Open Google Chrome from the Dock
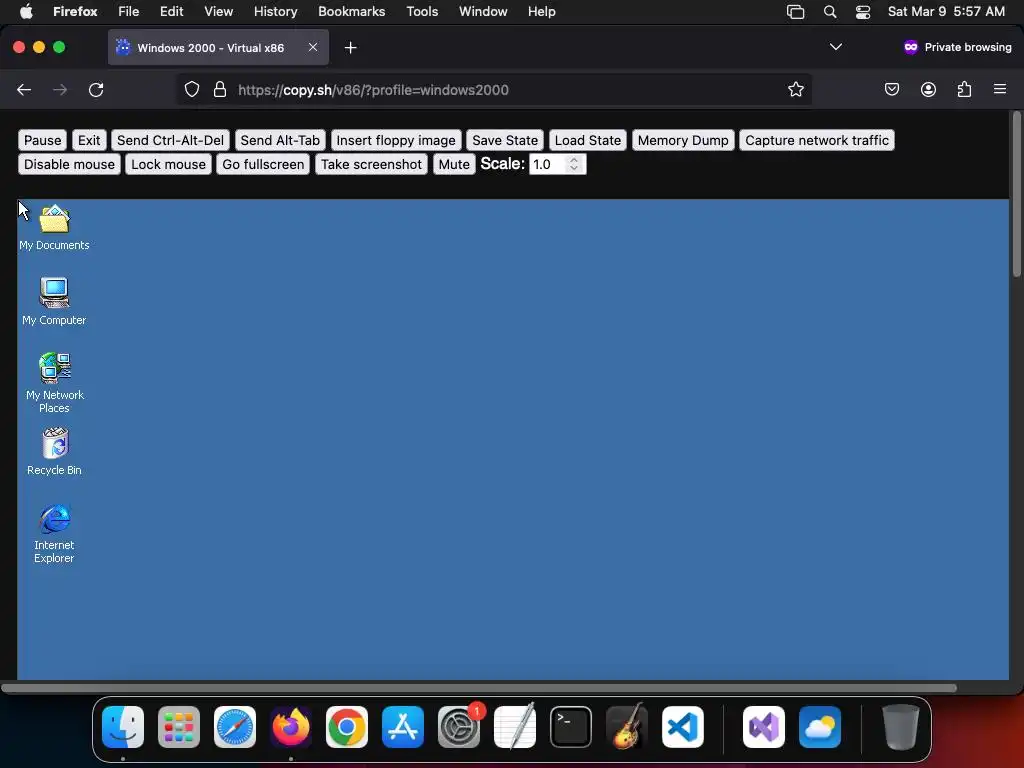The image size is (1024, 768). click(347, 727)
